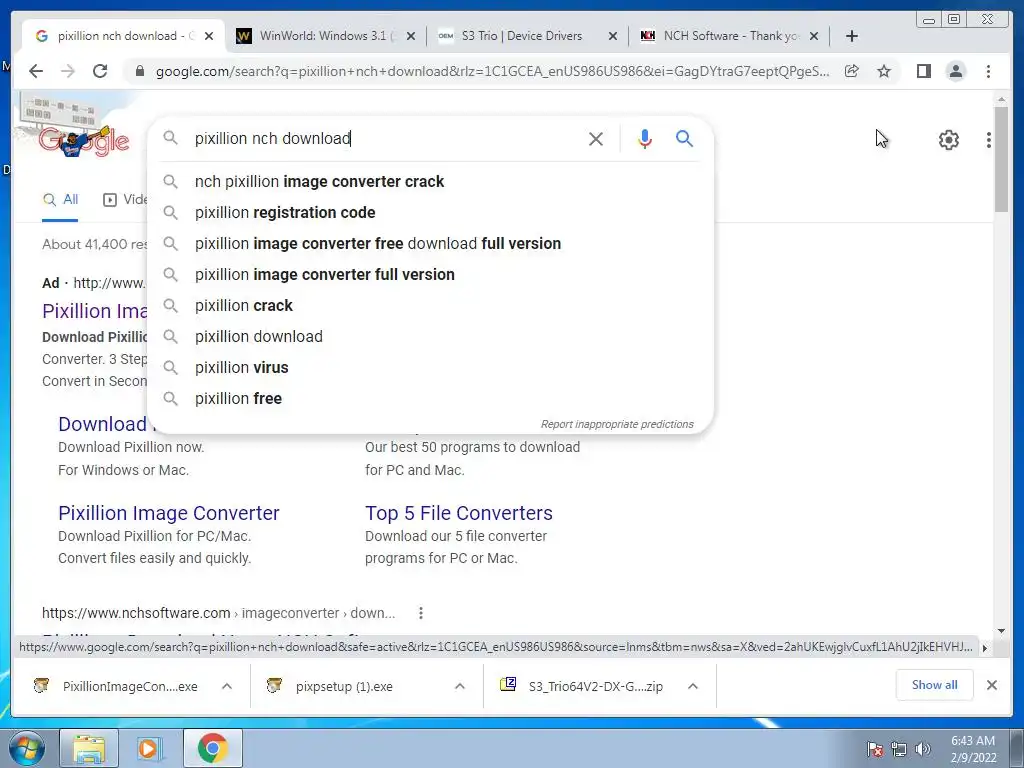1024x768 pixels.
Task: Click scrollbar down arrow
Action: 1001,631
